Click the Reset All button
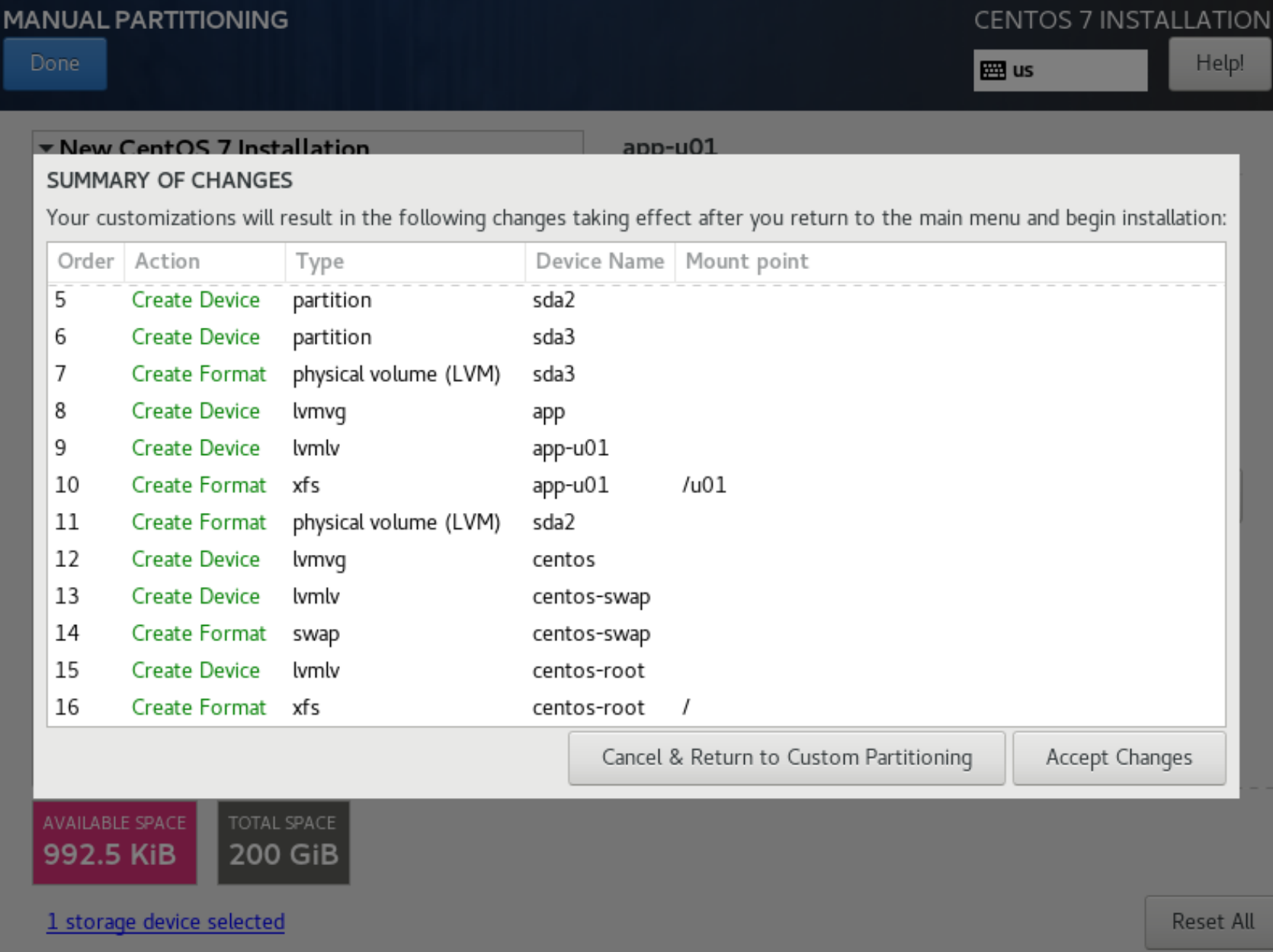 [1211, 922]
